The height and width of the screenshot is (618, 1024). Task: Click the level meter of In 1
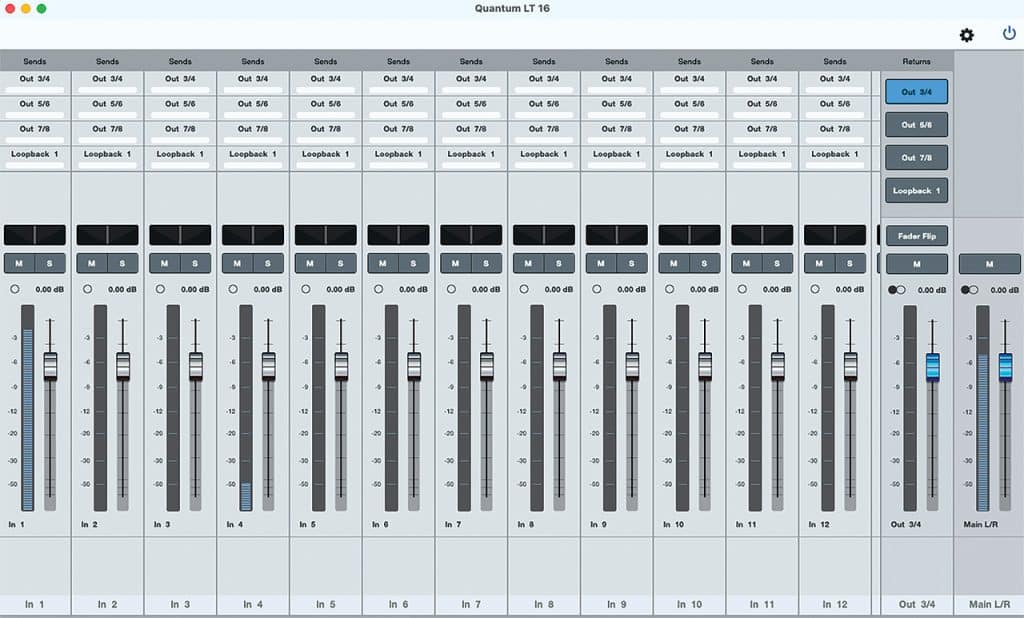click(27, 408)
